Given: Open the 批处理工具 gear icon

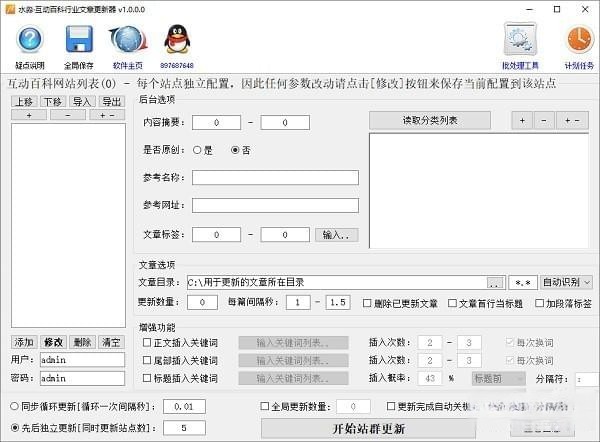Looking at the screenshot, I should [520, 39].
